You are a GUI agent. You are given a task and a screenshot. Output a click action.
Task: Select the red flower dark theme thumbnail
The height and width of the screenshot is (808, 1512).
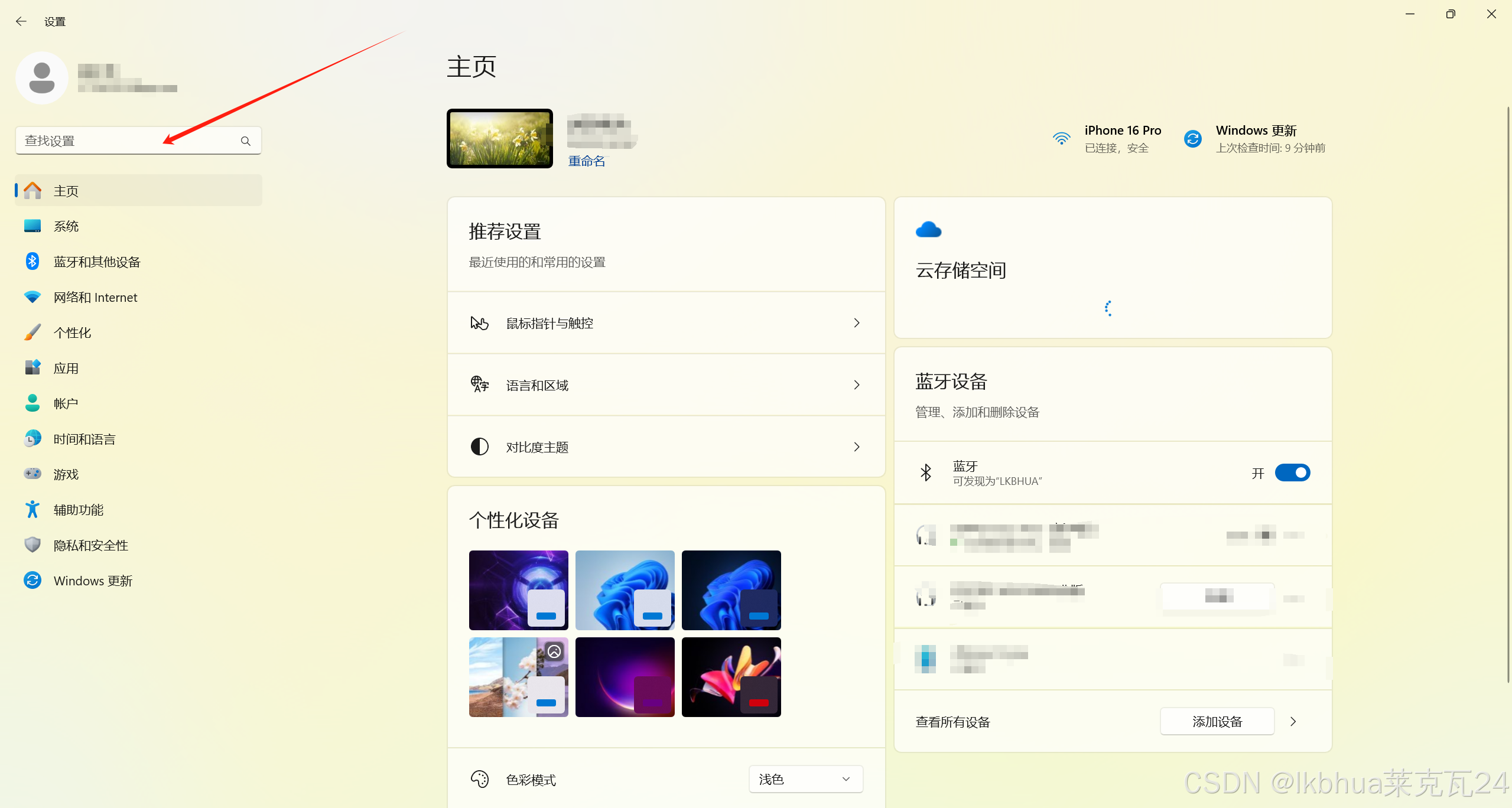(x=731, y=677)
